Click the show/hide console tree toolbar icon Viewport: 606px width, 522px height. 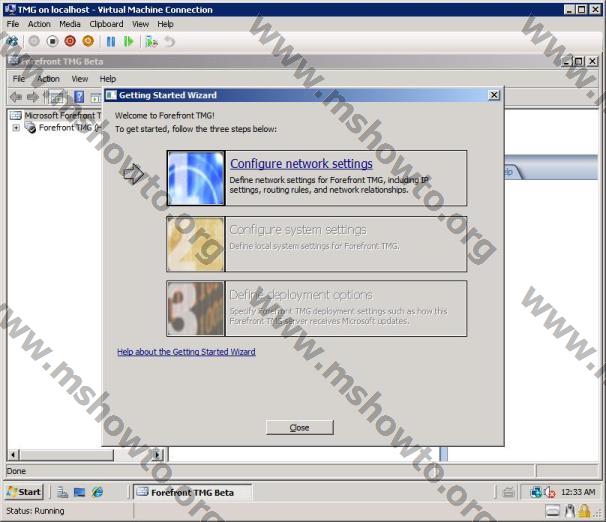pos(57,97)
